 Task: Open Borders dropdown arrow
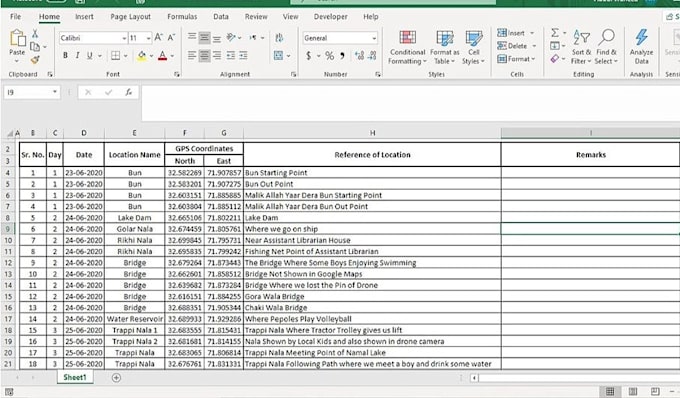pyautogui.click(x=125, y=56)
